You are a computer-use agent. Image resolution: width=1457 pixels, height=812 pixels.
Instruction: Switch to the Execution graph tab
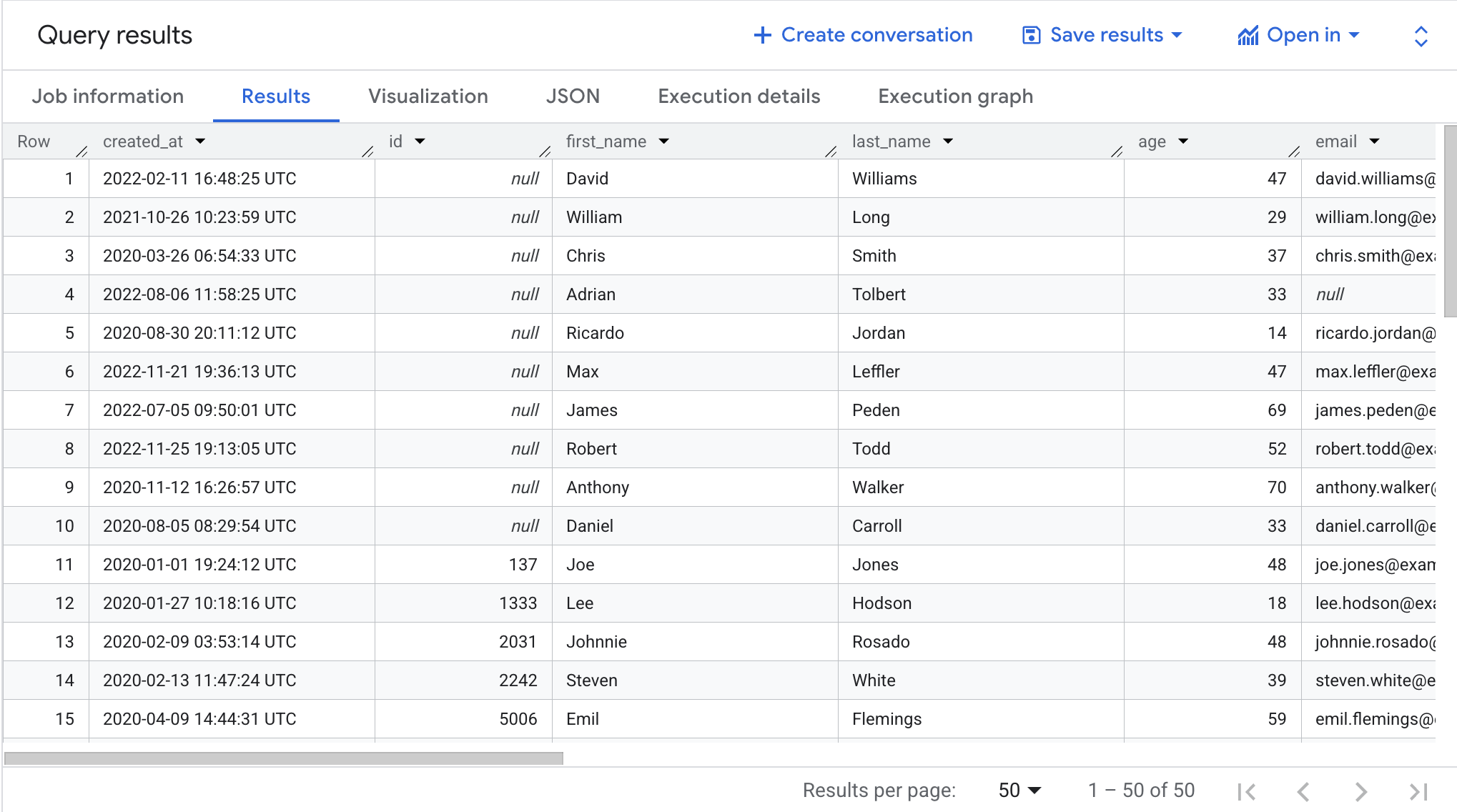(955, 96)
